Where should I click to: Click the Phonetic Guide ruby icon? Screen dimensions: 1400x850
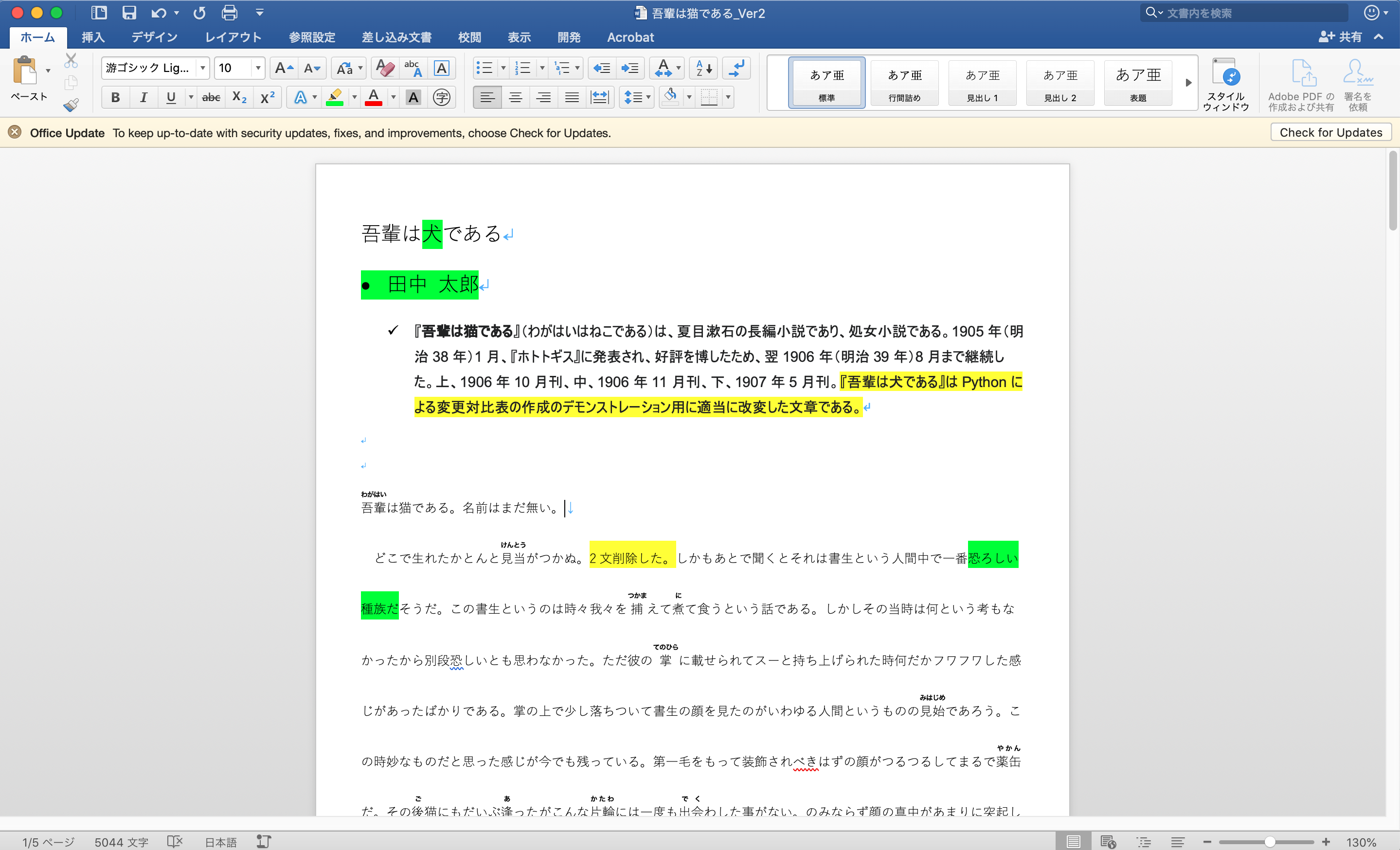[x=413, y=68]
